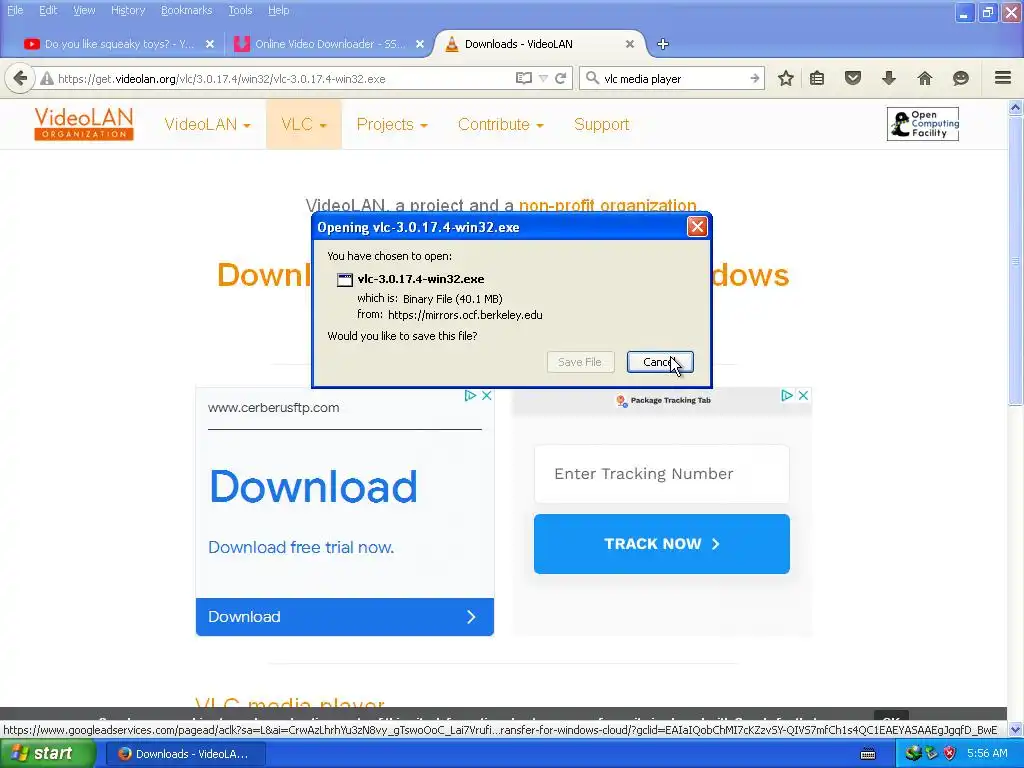This screenshot has width=1024, height=768.
Task: Open the Help menu
Action: 278,10
